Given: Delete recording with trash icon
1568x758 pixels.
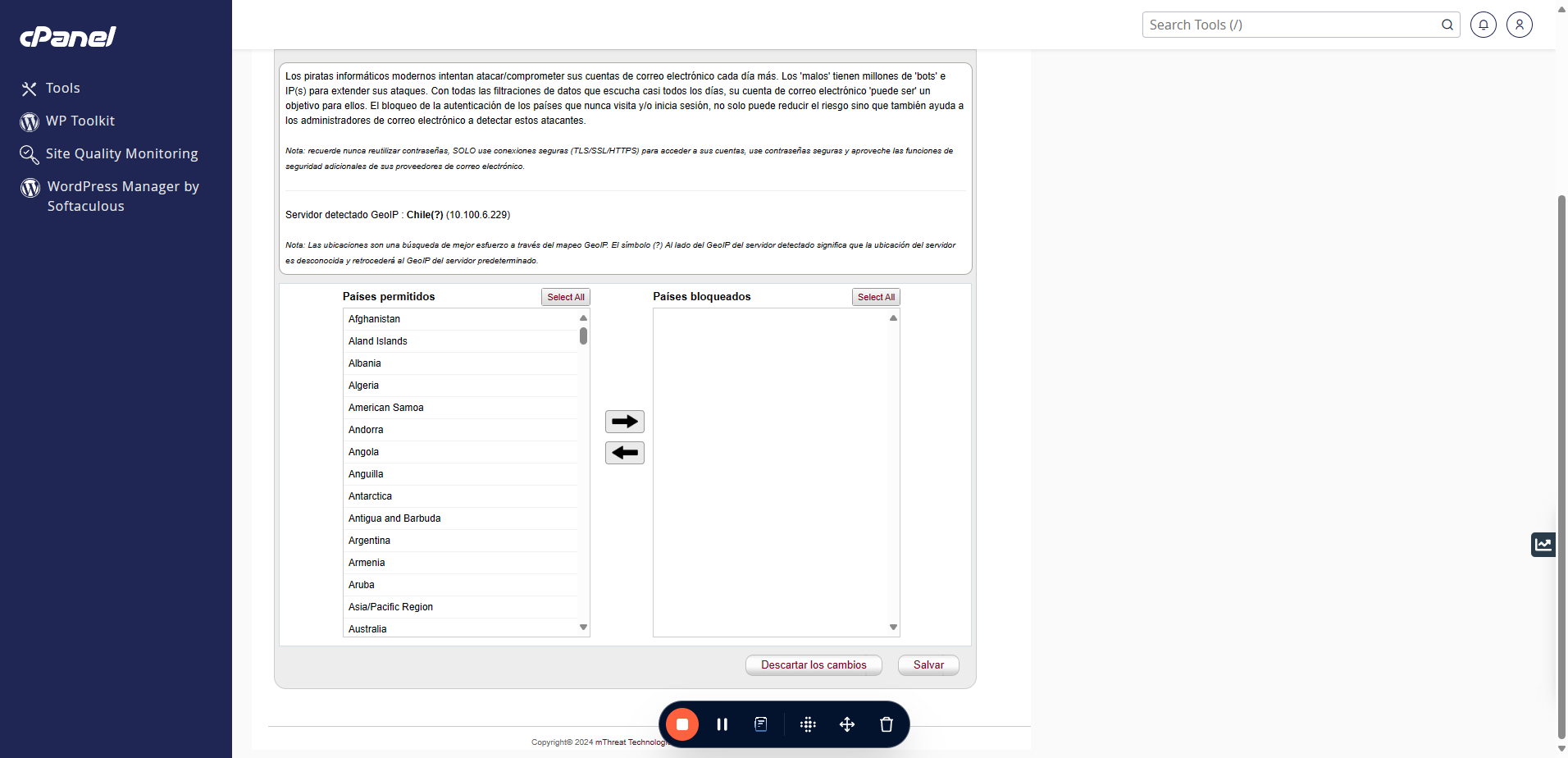Looking at the screenshot, I should coord(887,724).
